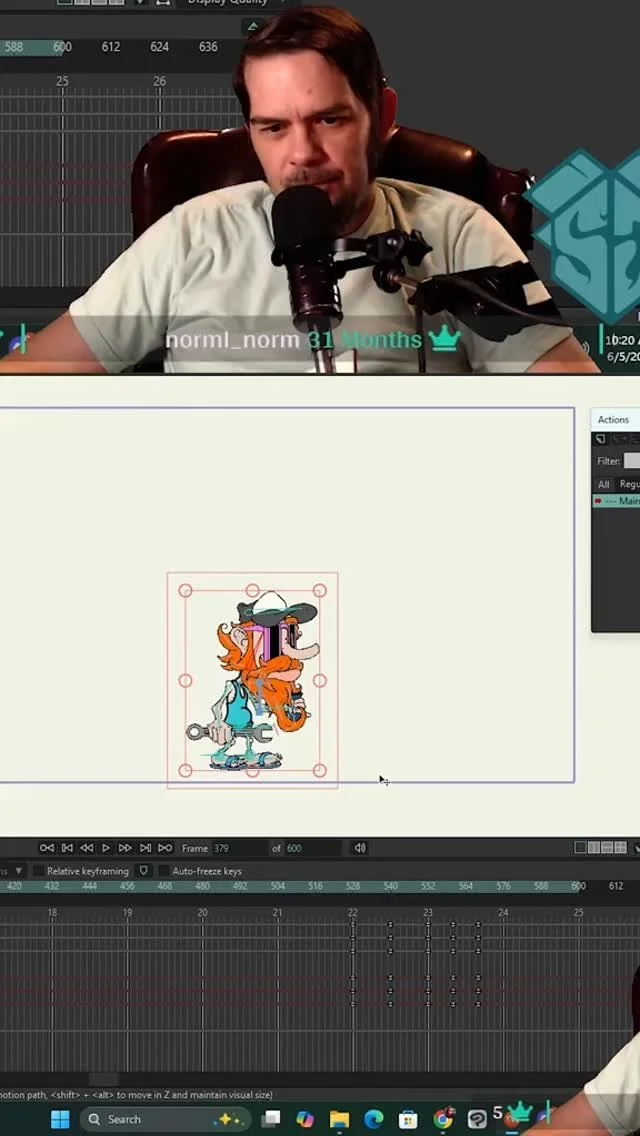Click frame 480 on the lower timeline ruler
Screen dimensions: 640x1136
[x=202, y=886]
